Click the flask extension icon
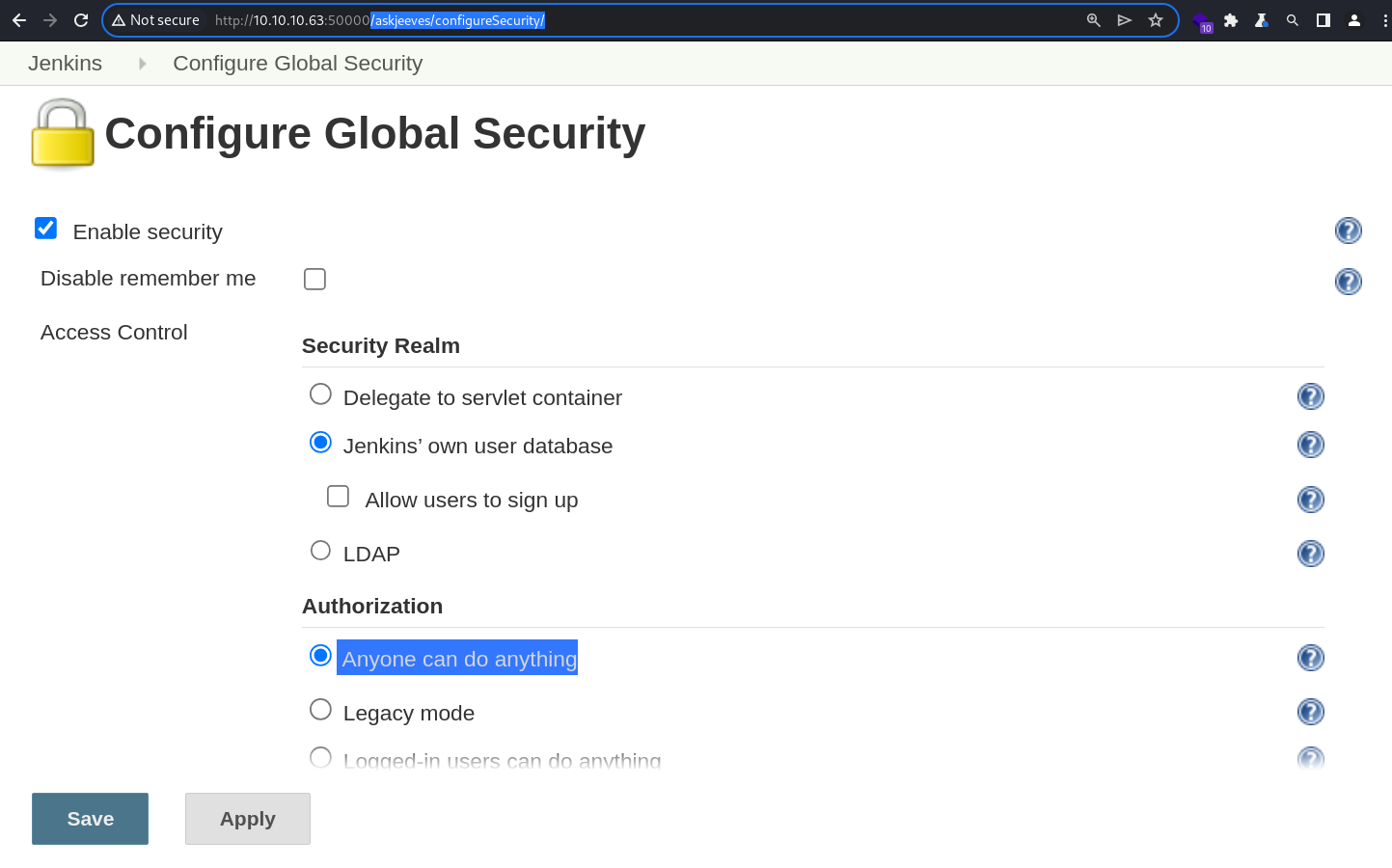 [x=1262, y=20]
